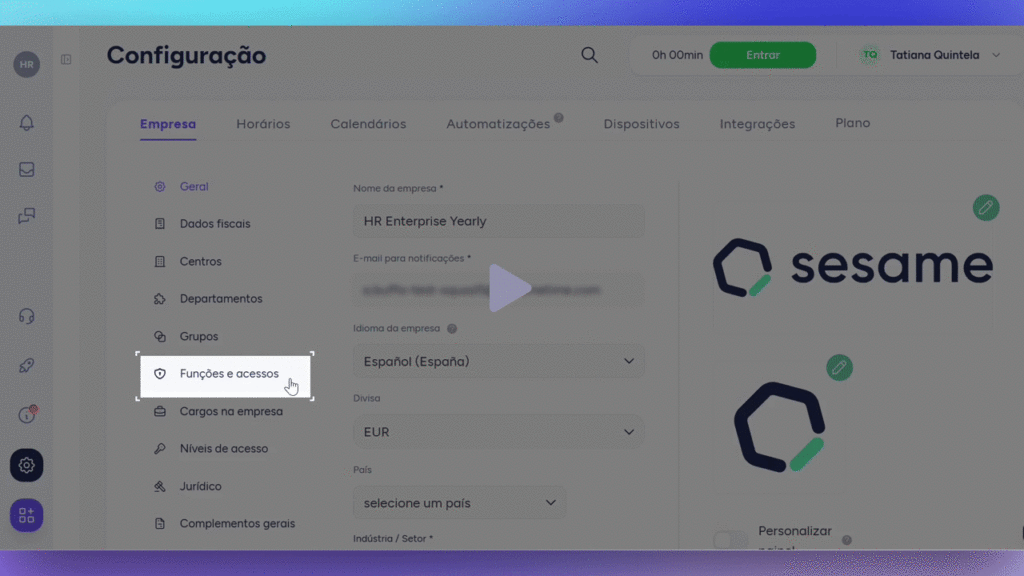This screenshot has height=576, width=1024.
Task: Open the purple apps grid icon
Action: [x=27, y=515]
